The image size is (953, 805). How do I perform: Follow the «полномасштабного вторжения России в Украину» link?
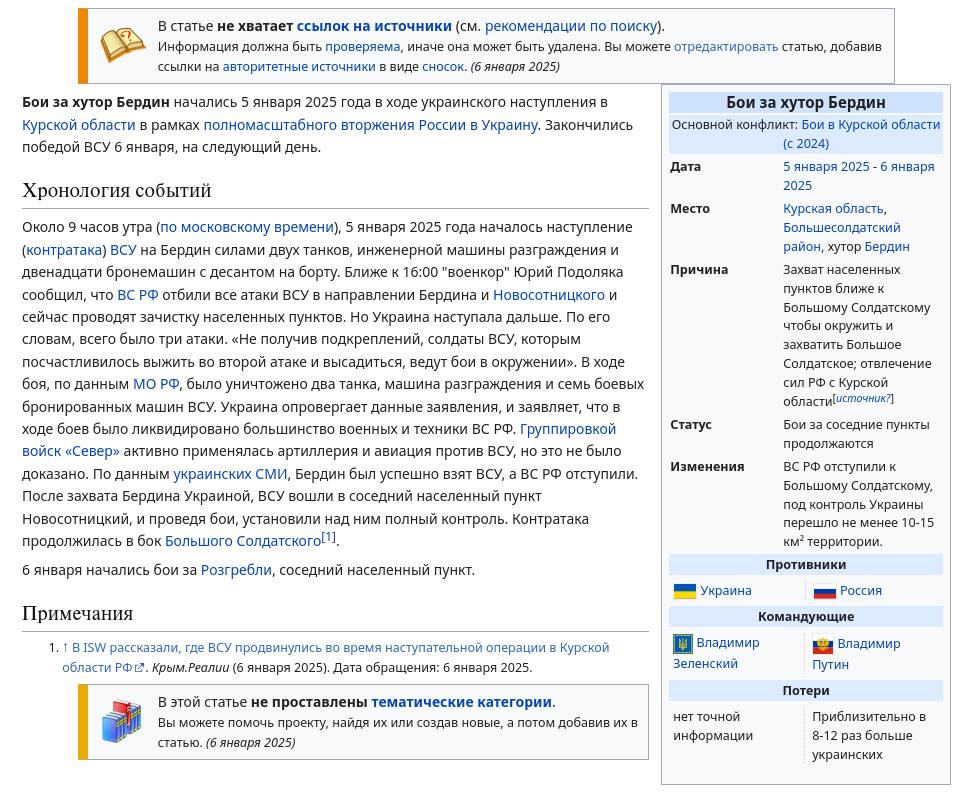coord(370,125)
